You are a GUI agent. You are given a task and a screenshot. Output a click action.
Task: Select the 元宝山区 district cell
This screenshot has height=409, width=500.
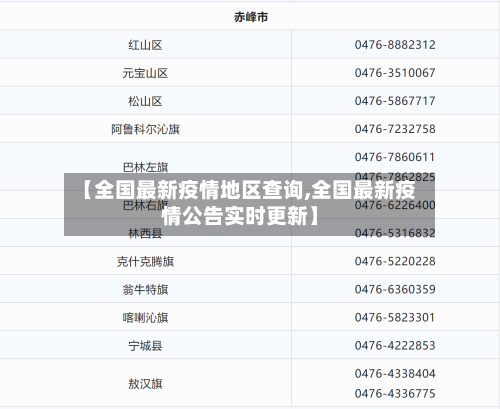pos(145,73)
